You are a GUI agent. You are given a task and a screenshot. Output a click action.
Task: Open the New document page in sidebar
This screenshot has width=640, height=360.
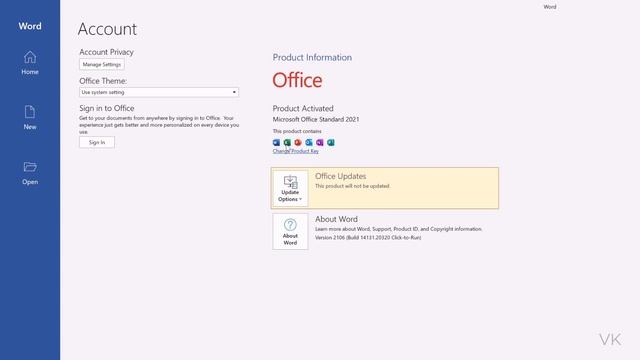[x=30, y=118]
